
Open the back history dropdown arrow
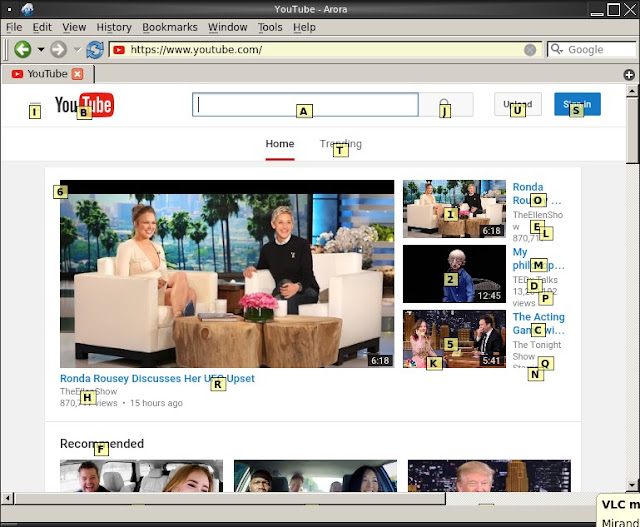[x=41, y=50]
